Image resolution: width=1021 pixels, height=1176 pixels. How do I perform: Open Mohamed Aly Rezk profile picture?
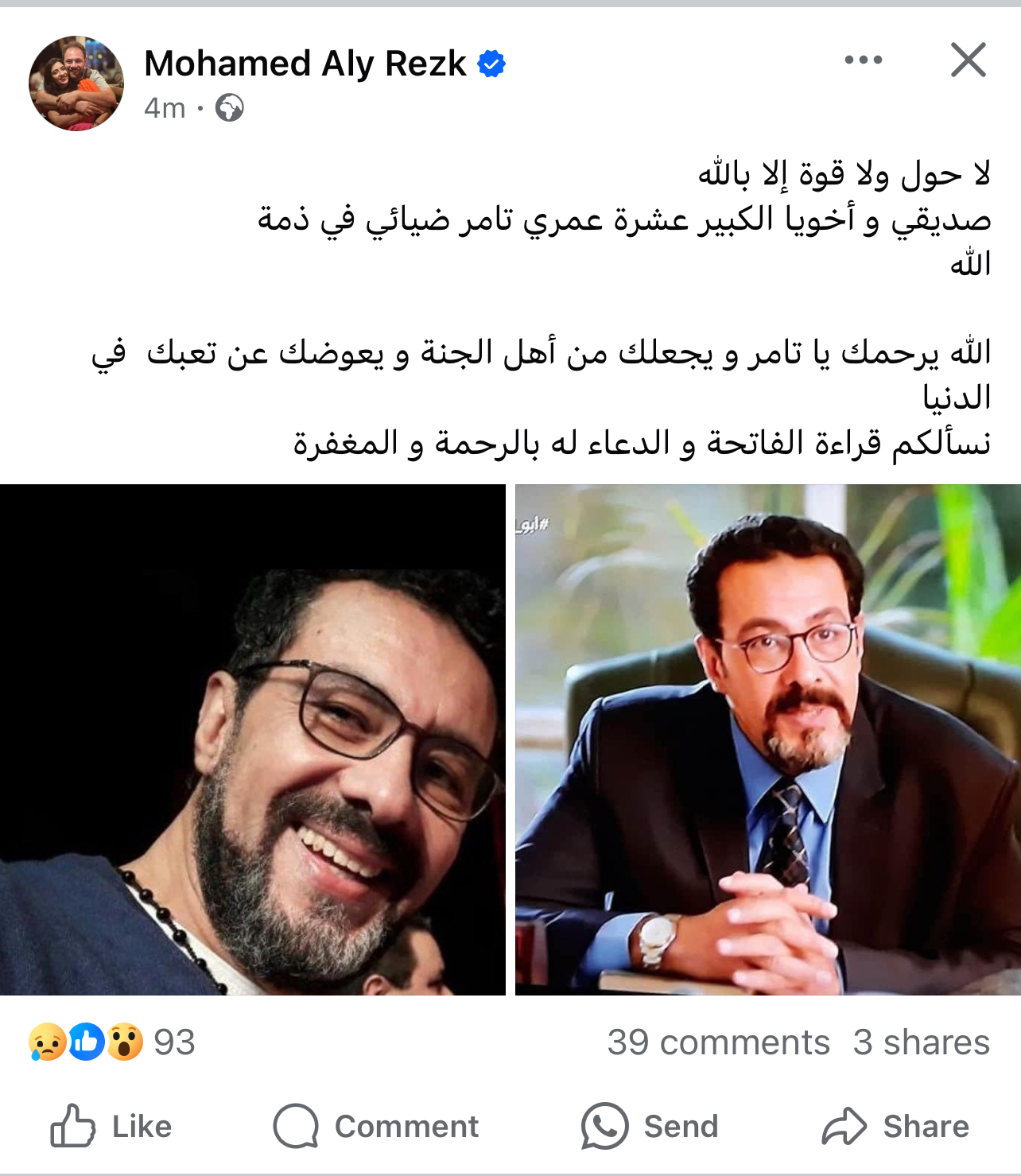click(x=76, y=83)
